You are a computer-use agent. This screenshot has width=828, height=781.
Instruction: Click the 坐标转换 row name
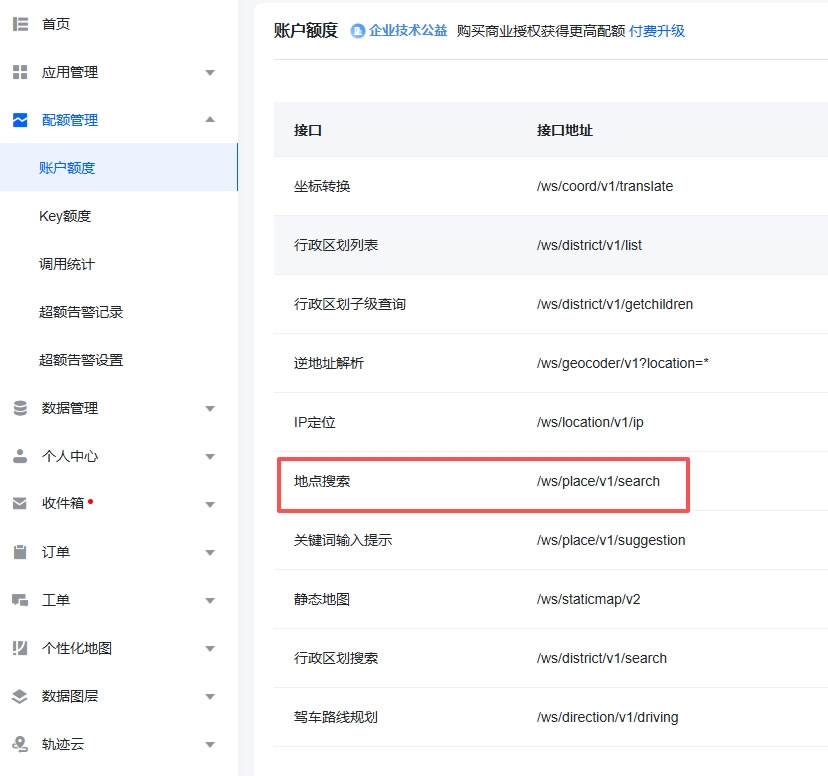(x=322, y=186)
